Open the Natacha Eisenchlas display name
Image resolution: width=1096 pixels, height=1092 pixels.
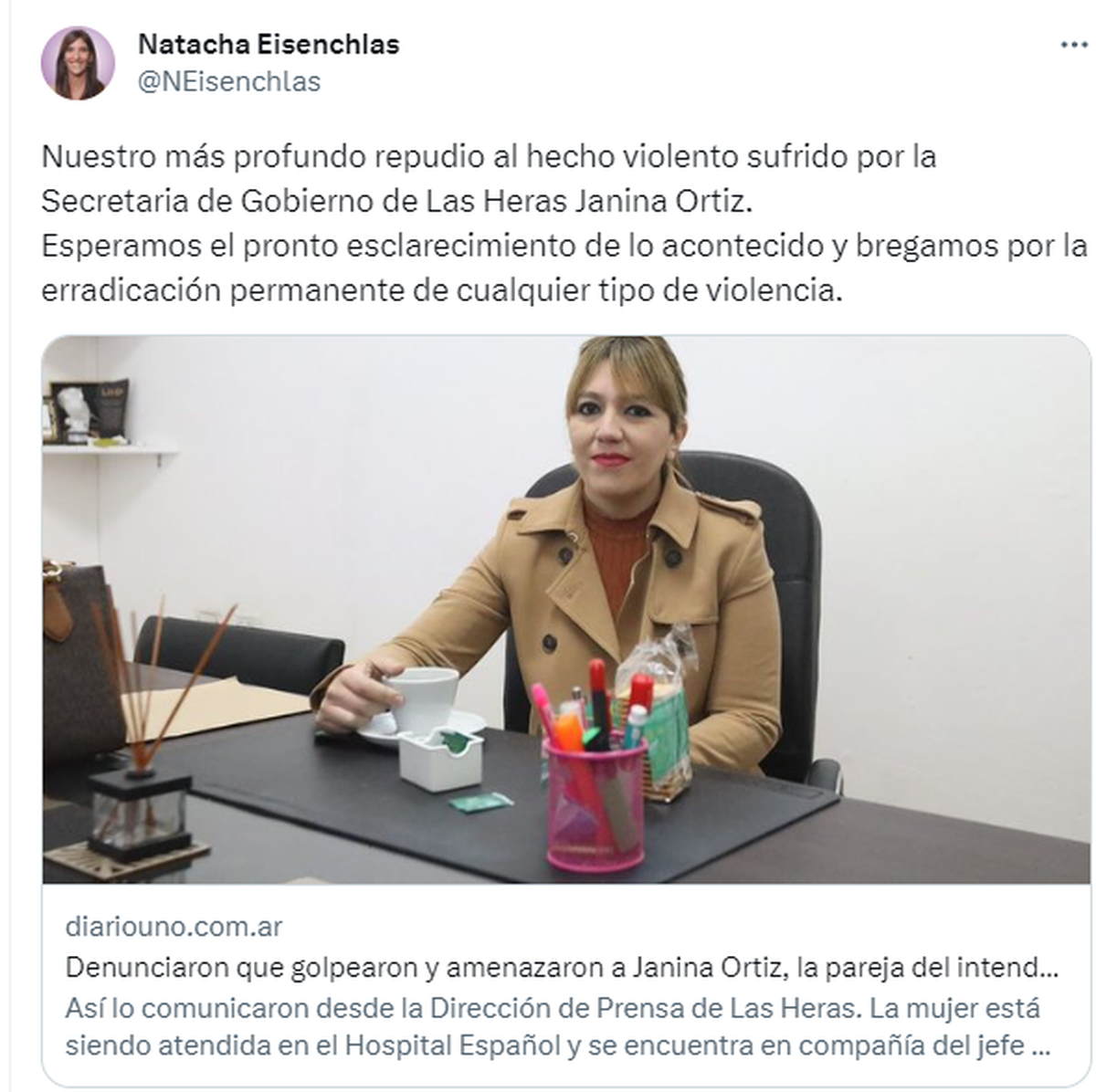point(269,44)
